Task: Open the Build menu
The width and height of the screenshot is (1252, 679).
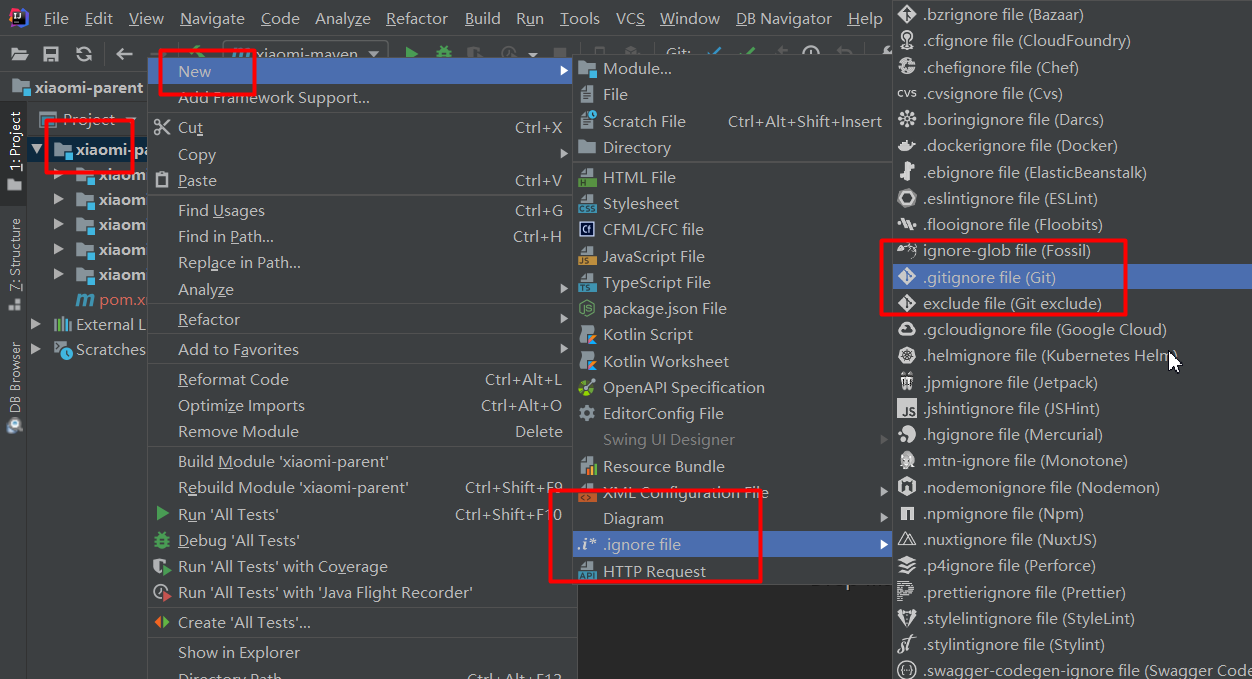Action: point(483,18)
